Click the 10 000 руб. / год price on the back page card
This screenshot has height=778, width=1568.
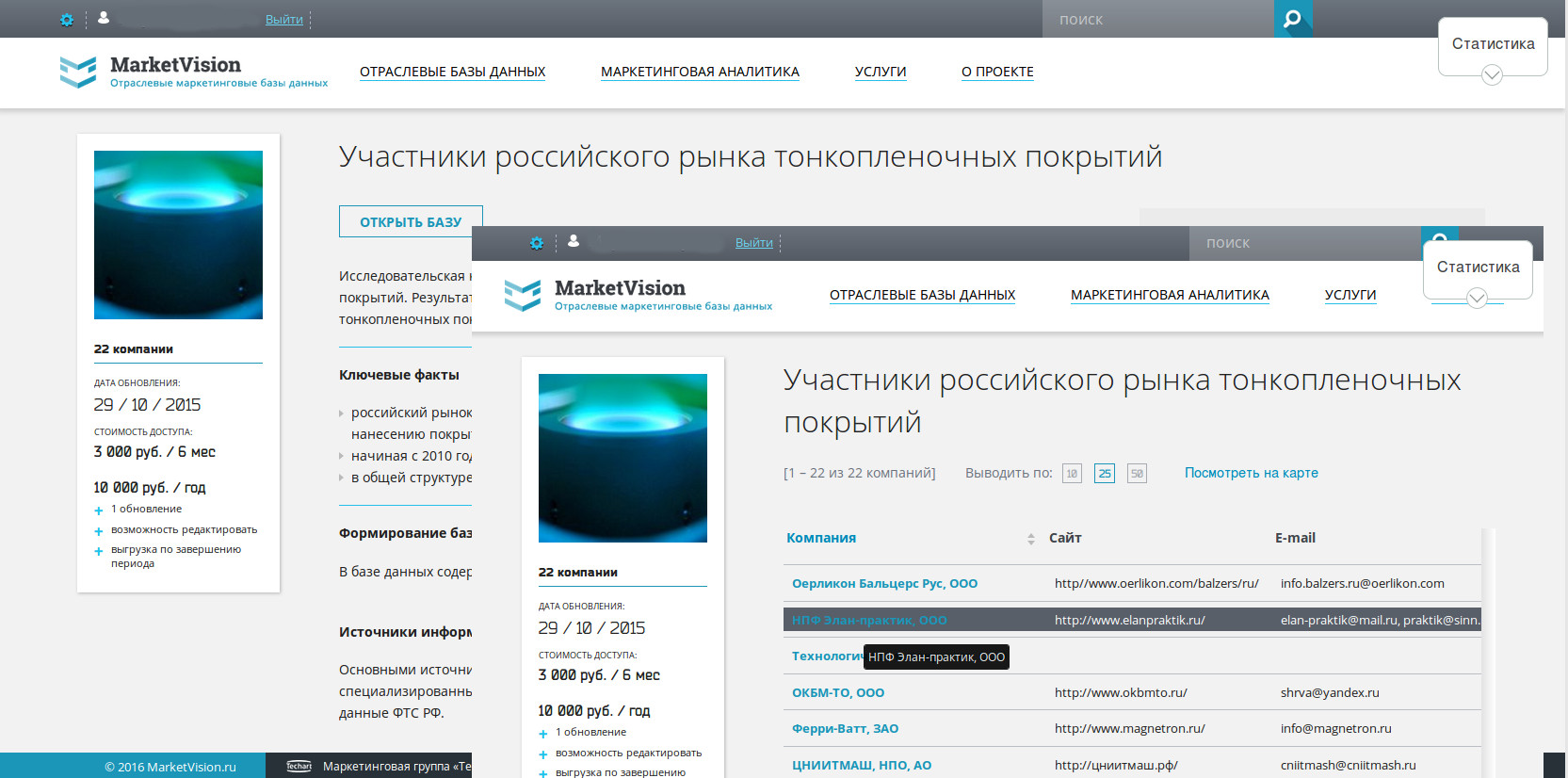(x=150, y=488)
